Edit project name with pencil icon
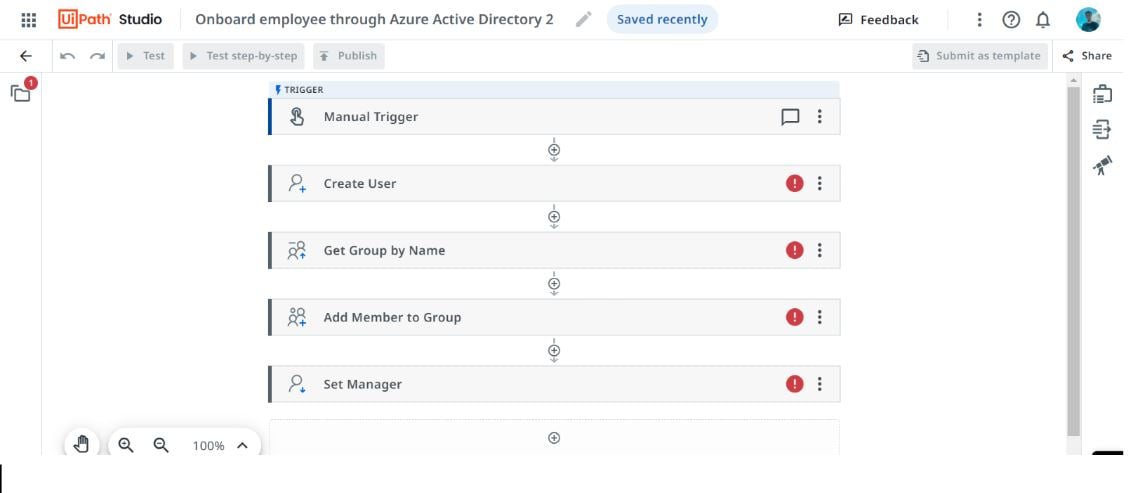 tap(583, 20)
